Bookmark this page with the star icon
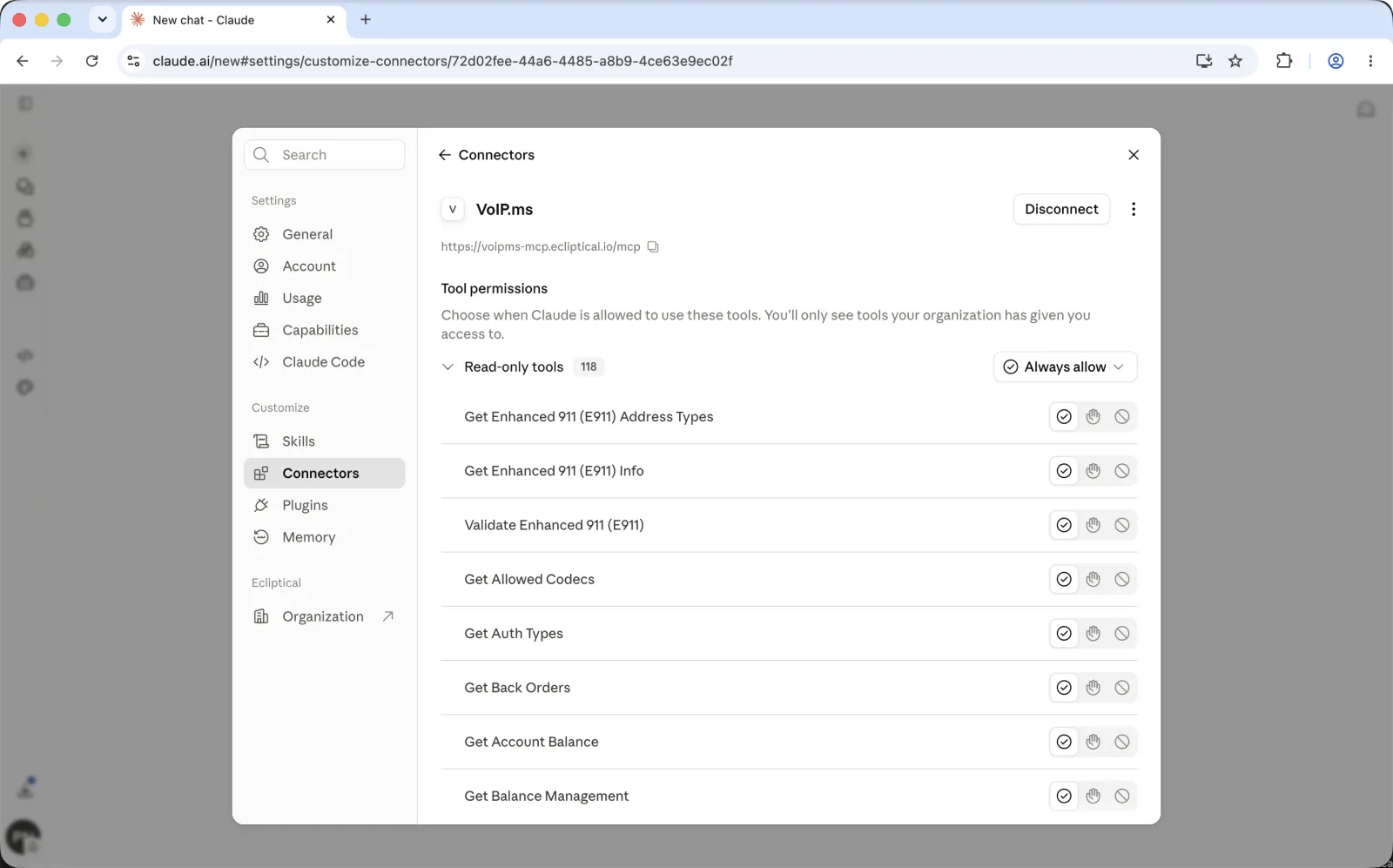Screen dimensions: 1393x868 [x=1235, y=61]
